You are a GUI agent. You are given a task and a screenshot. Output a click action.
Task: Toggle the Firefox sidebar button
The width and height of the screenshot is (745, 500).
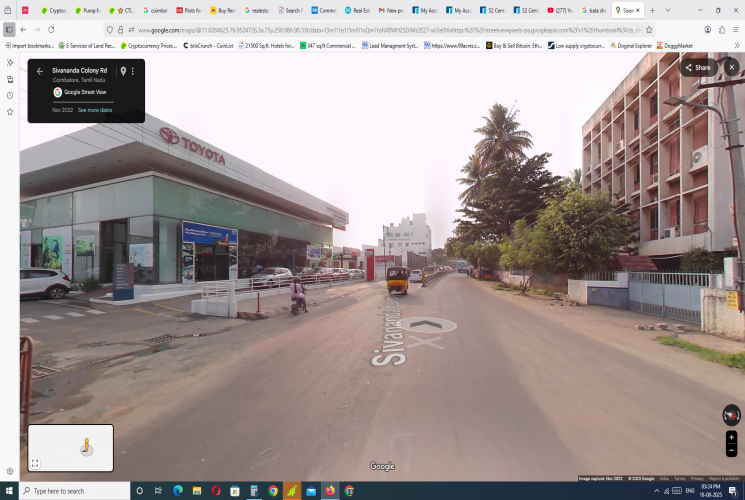(x=9, y=29)
